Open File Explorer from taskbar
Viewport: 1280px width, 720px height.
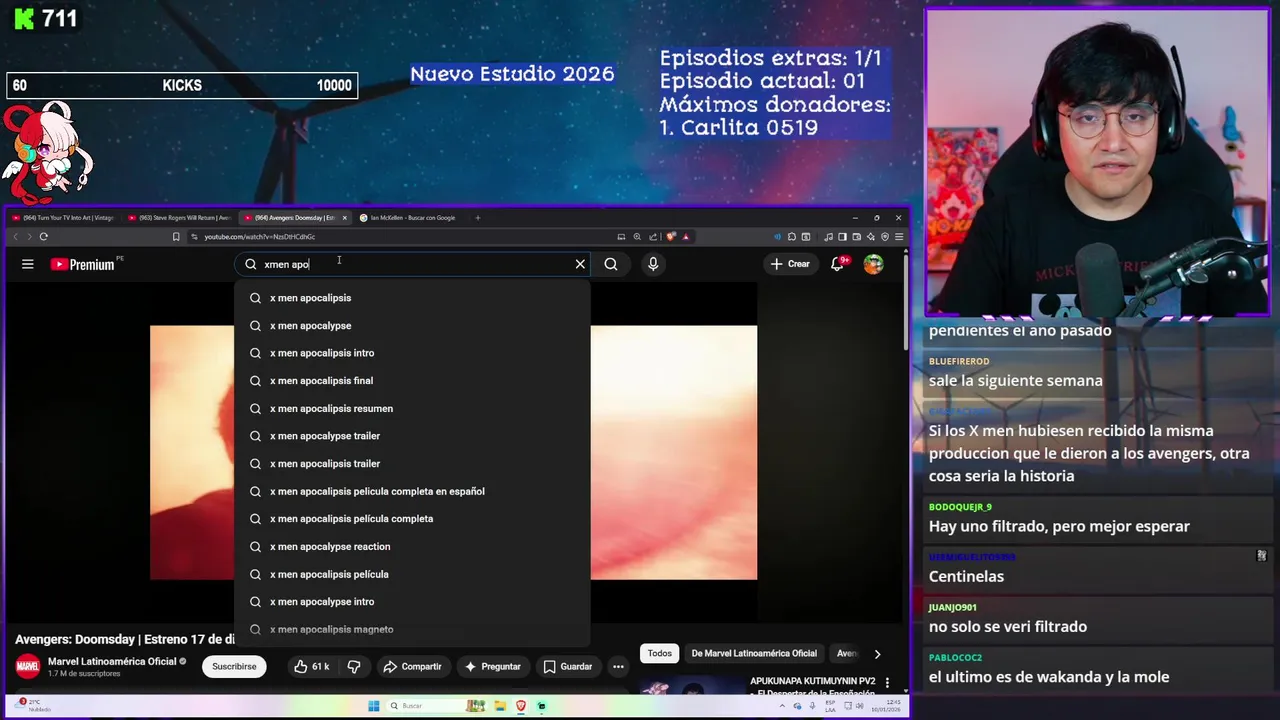point(500,706)
